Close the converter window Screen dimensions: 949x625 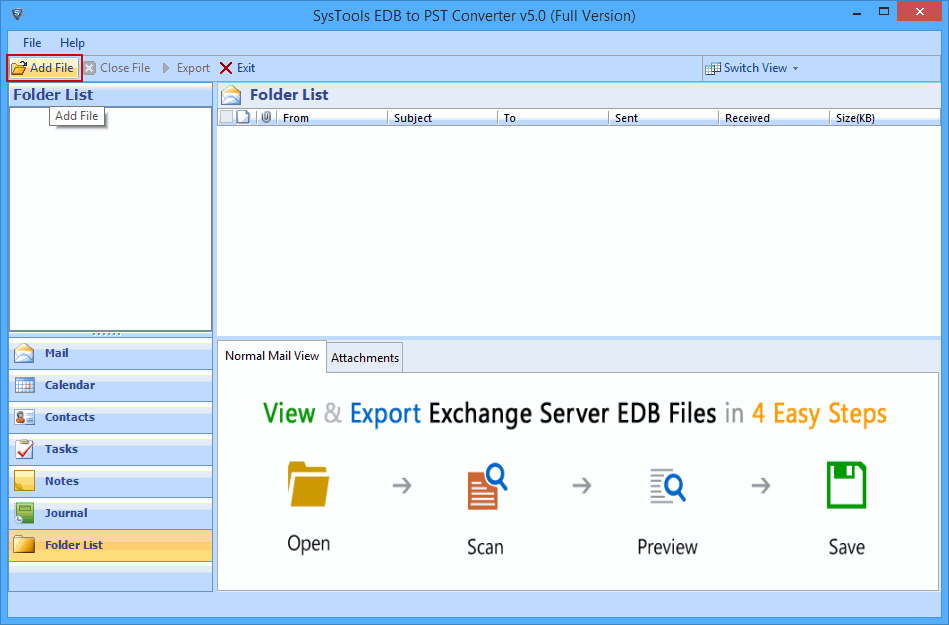920,11
